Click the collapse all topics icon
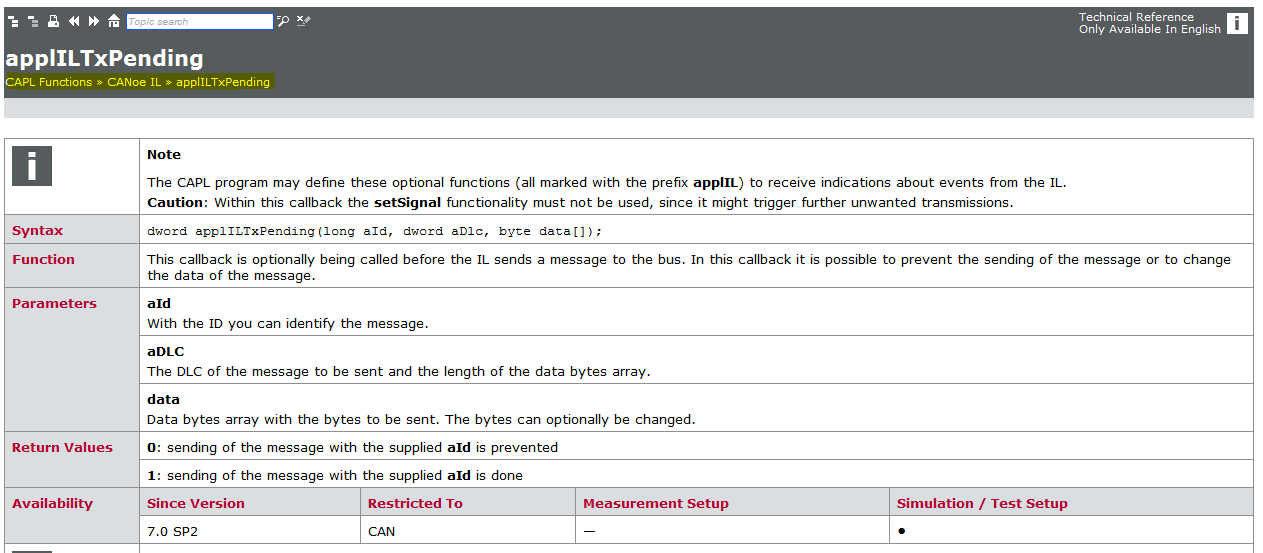Screen dimensions: 1263x553 pyautogui.click(x=33, y=21)
